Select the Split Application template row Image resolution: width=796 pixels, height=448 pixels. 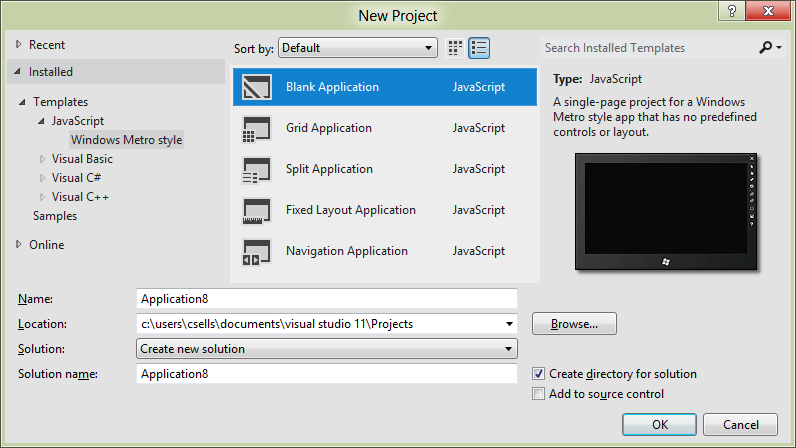385,169
